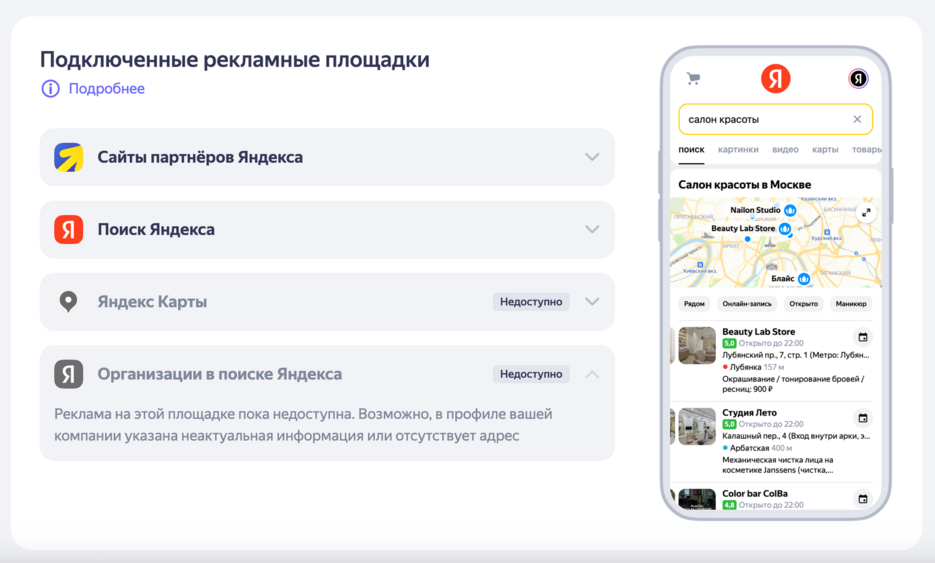Open the Студия Лето thumbnail image
This screenshot has width=935, height=563.
tap(697, 426)
